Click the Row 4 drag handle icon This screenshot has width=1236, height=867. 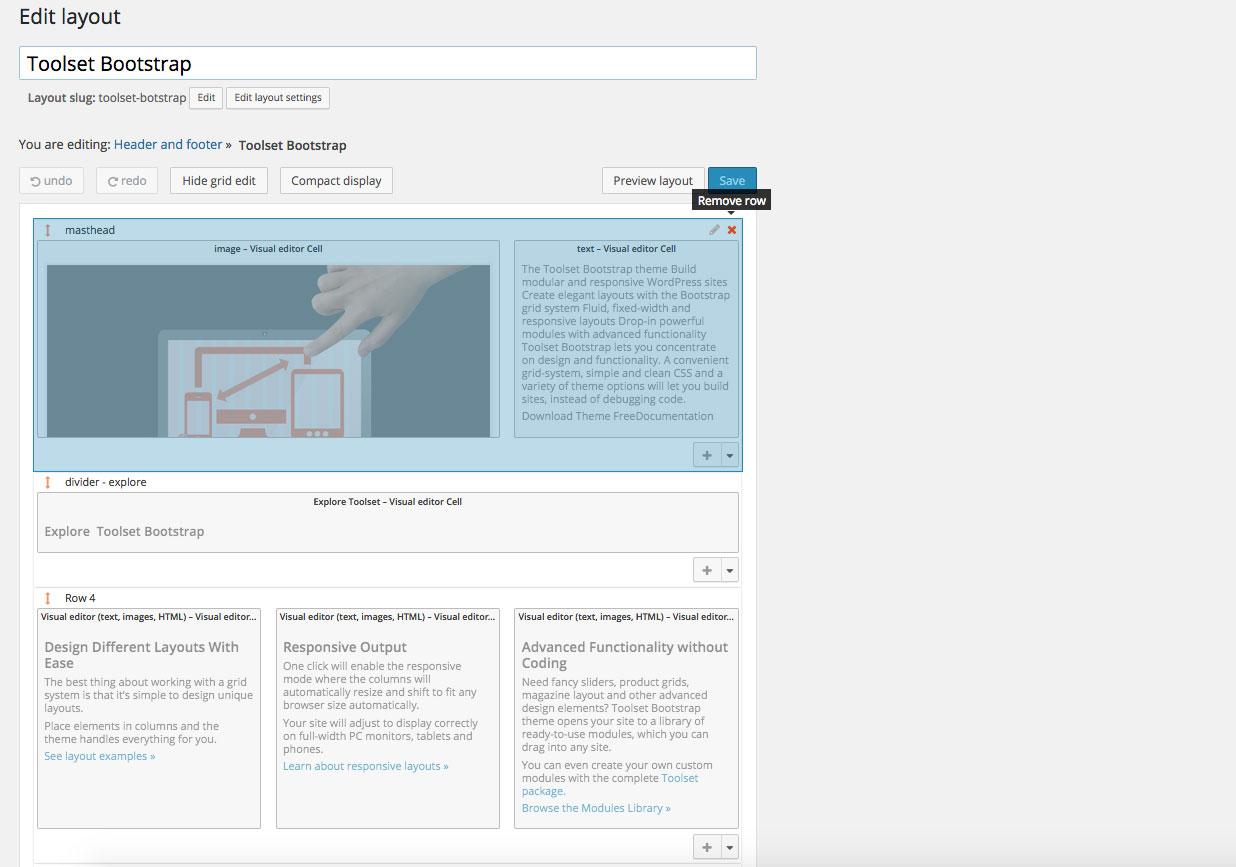pyautogui.click(x=47, y=598)
